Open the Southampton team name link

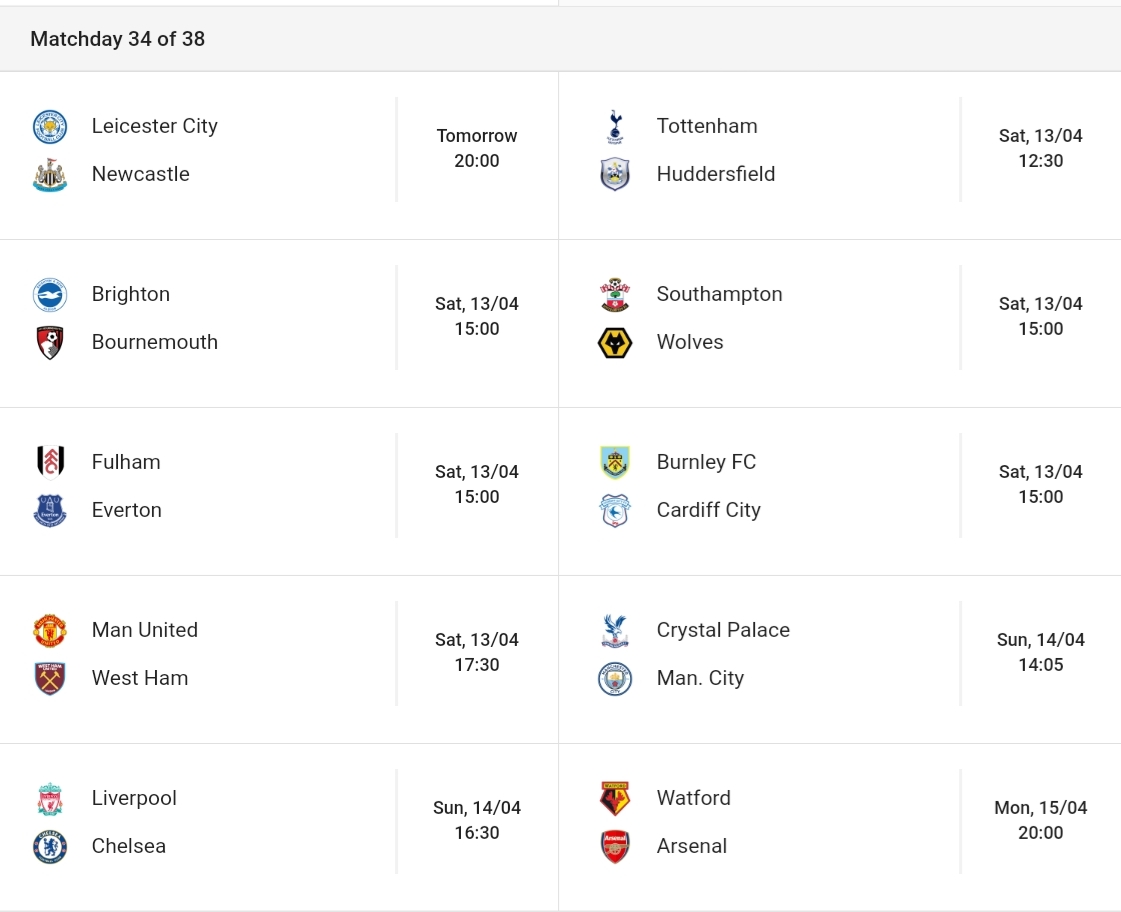coord(719,294)
